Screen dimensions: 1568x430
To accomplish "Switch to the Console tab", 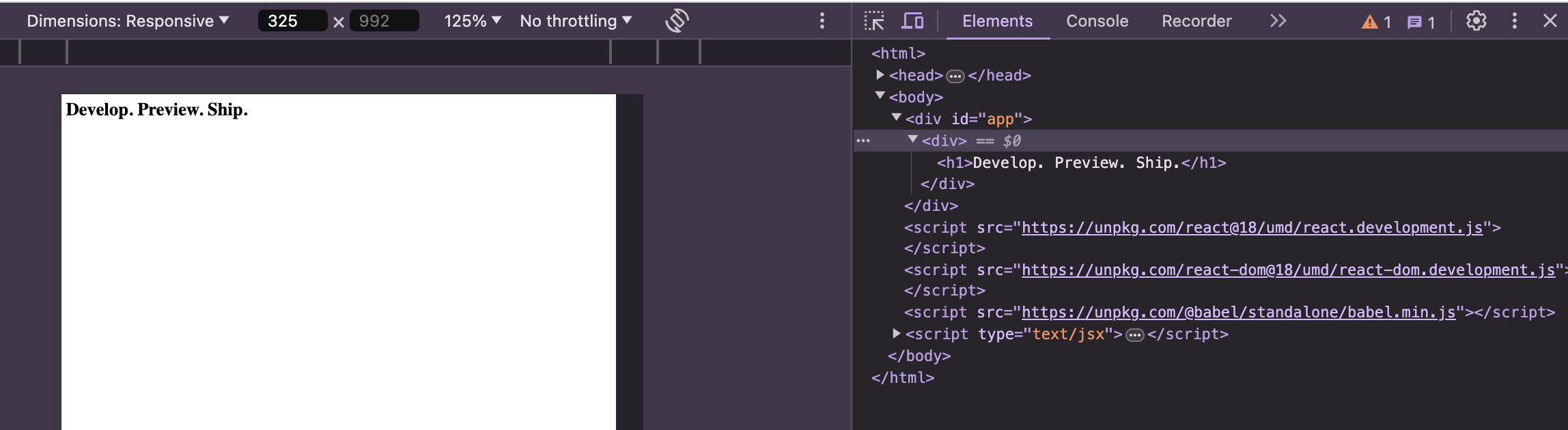I will point(1097,21).
